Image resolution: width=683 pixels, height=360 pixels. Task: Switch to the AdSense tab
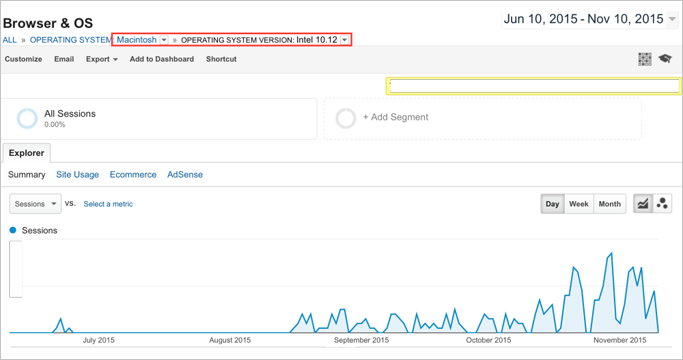pyautogui.click(x=185, y=174)
